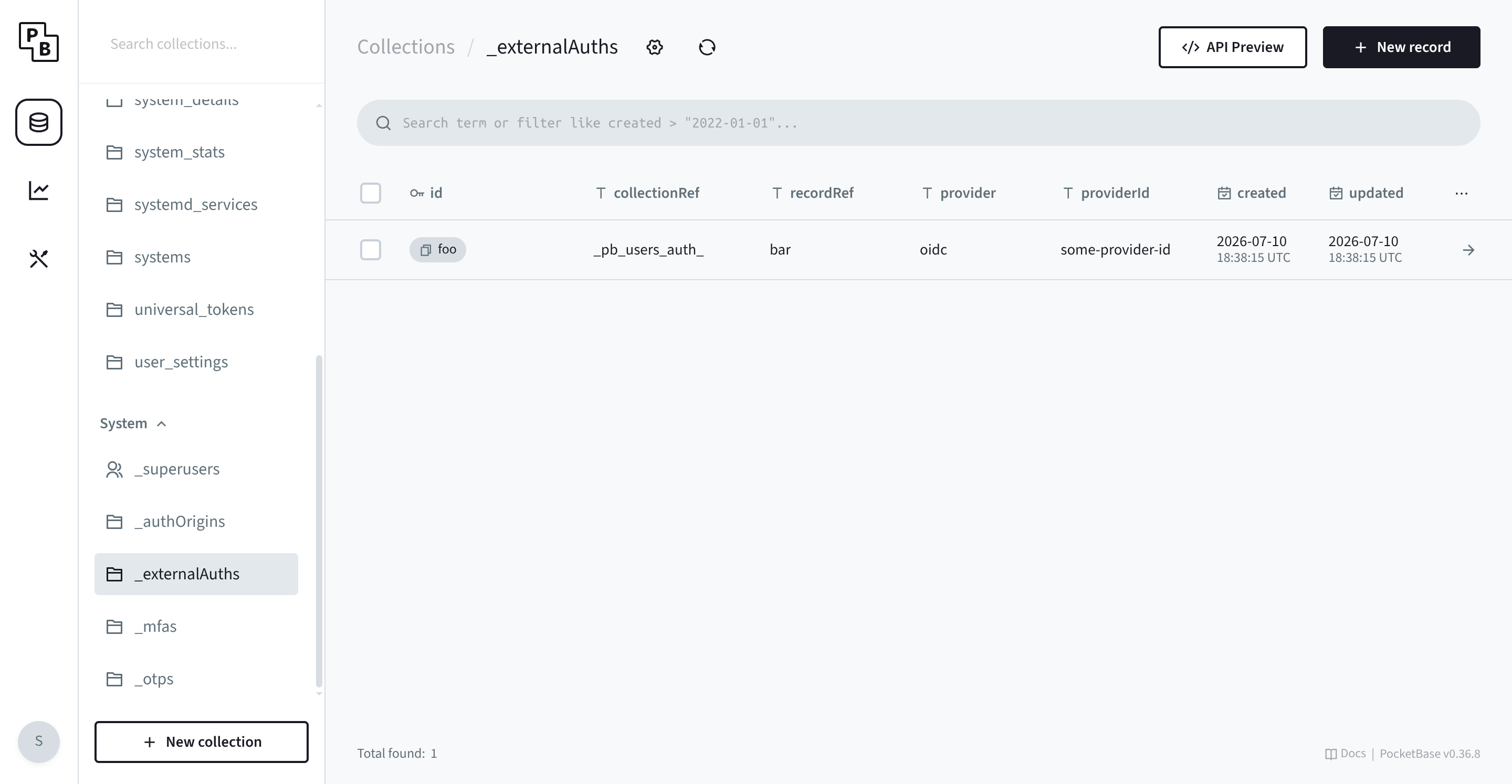Open the _mfas collection
1512x784 pixels.
click(x=196, y=627)
